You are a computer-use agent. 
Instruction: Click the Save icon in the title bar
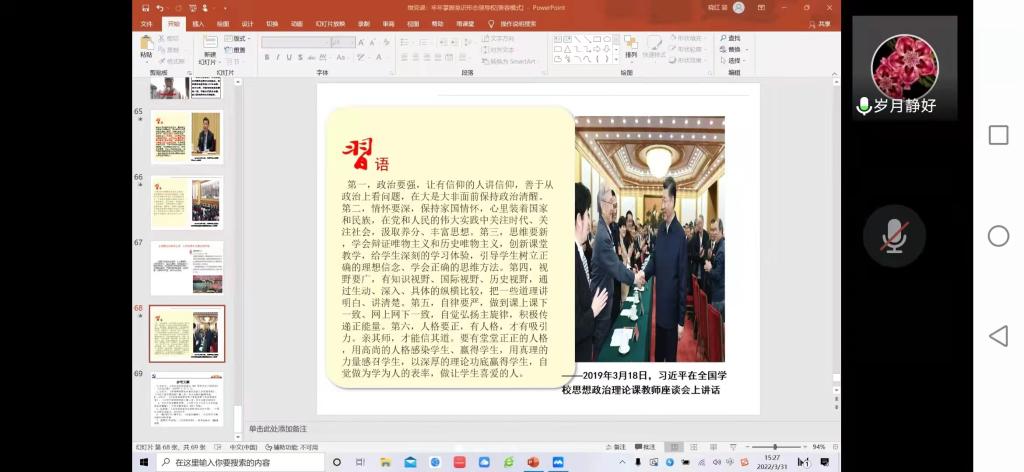pyautogui.click(x=146, y=8)
